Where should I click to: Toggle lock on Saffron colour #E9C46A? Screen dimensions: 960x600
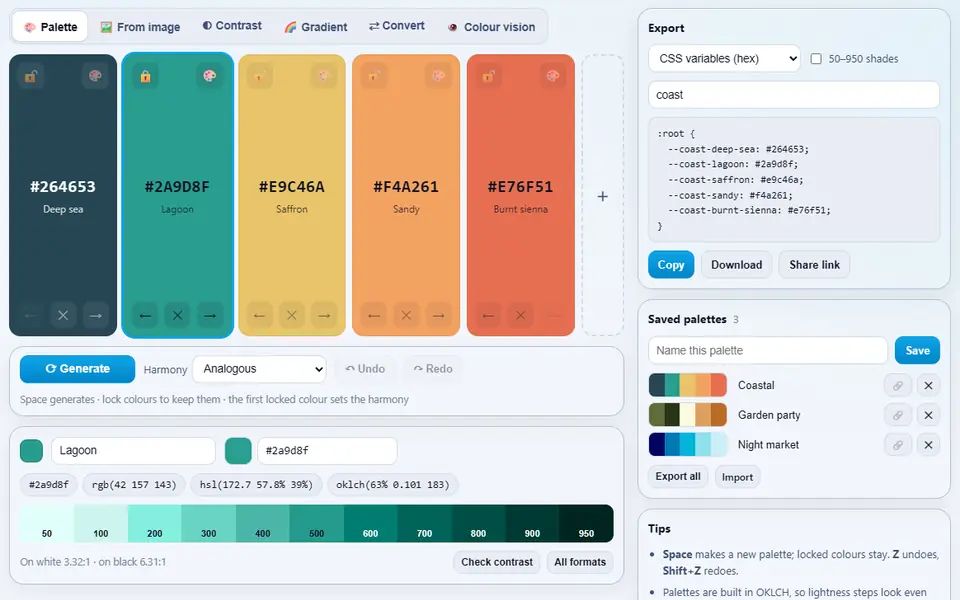[260, 76]
